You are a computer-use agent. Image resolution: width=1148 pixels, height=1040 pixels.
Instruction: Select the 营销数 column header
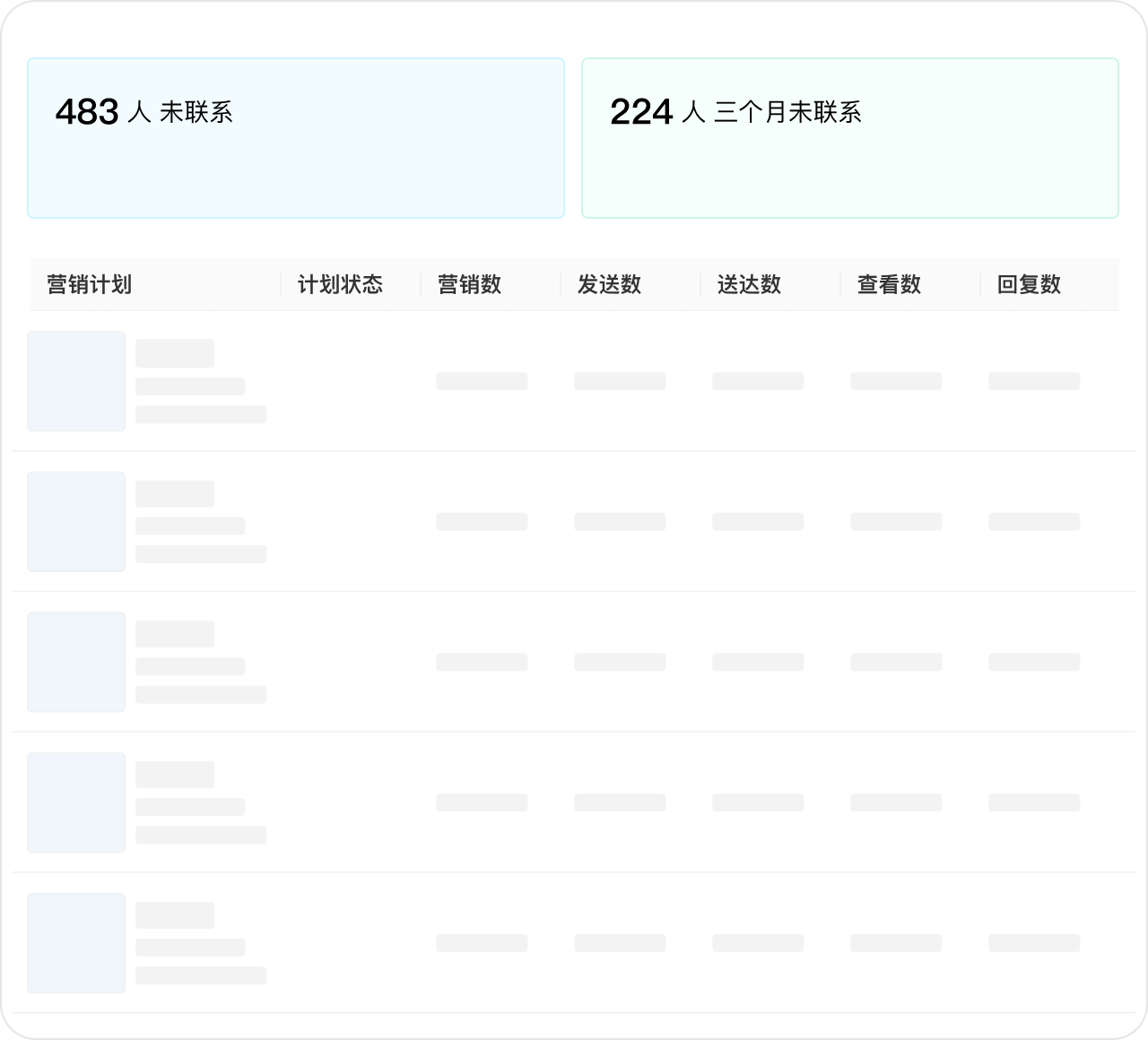[469, 285]
